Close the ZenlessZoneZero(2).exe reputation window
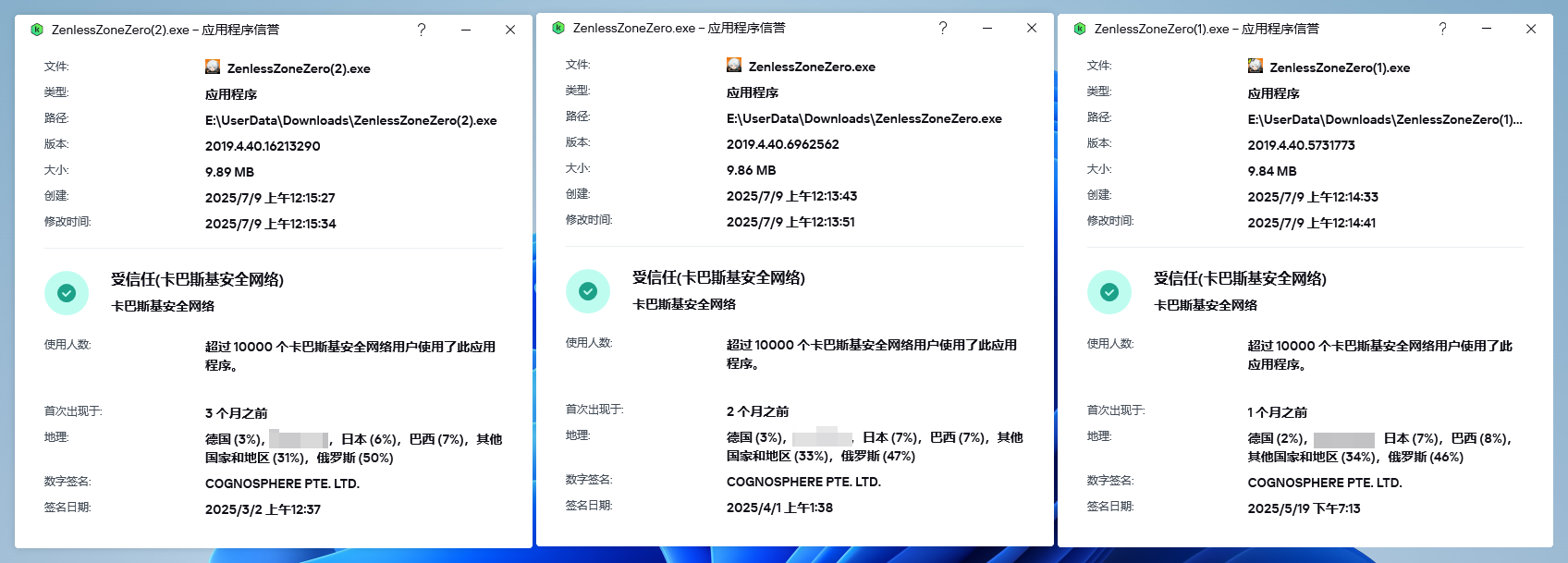Screen dimensions: 1568x563 click(x=510, y=30)
